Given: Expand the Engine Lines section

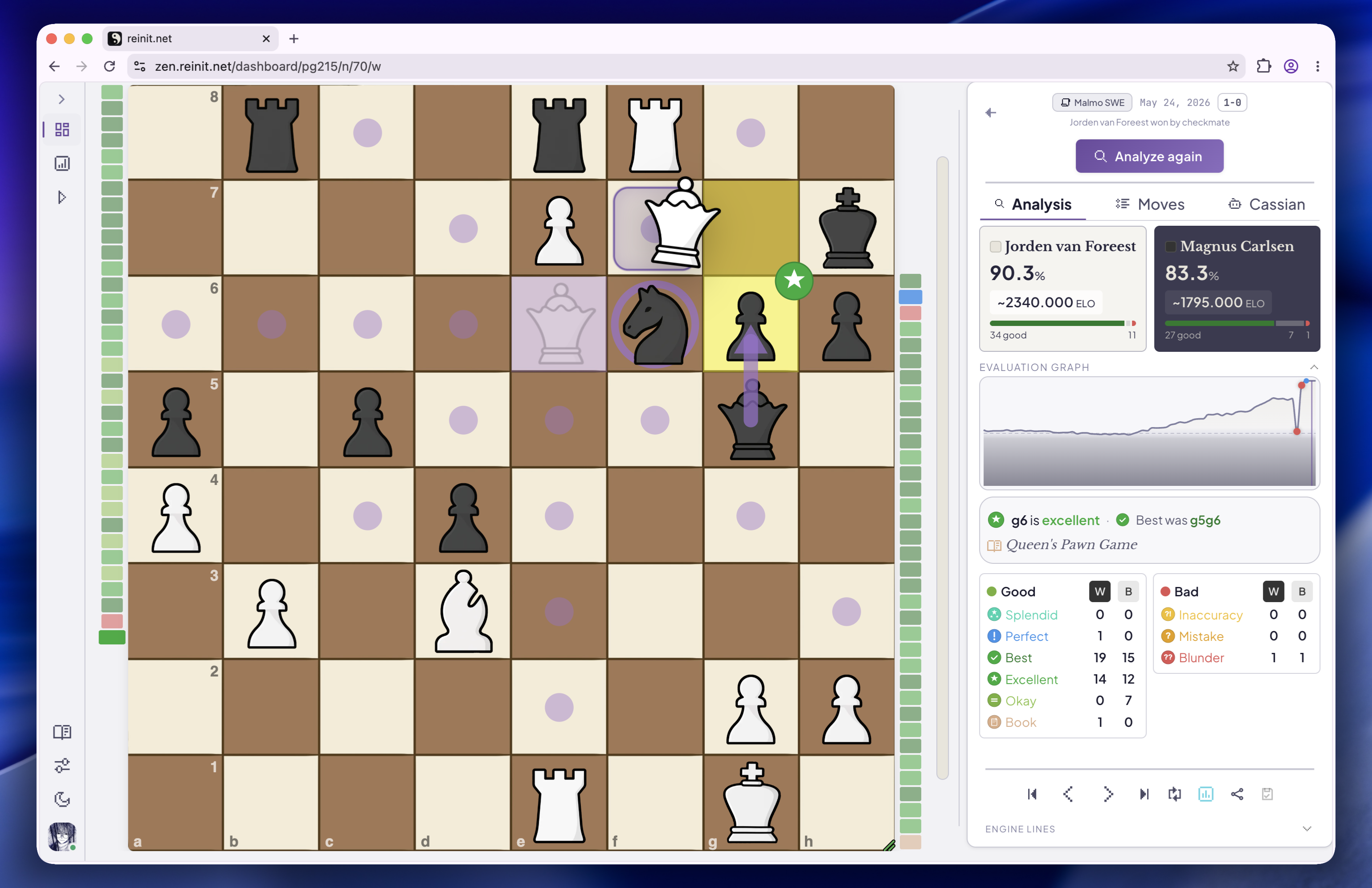Looking at the screenshot, I should pyautogui.click(x=1307, y=829).
